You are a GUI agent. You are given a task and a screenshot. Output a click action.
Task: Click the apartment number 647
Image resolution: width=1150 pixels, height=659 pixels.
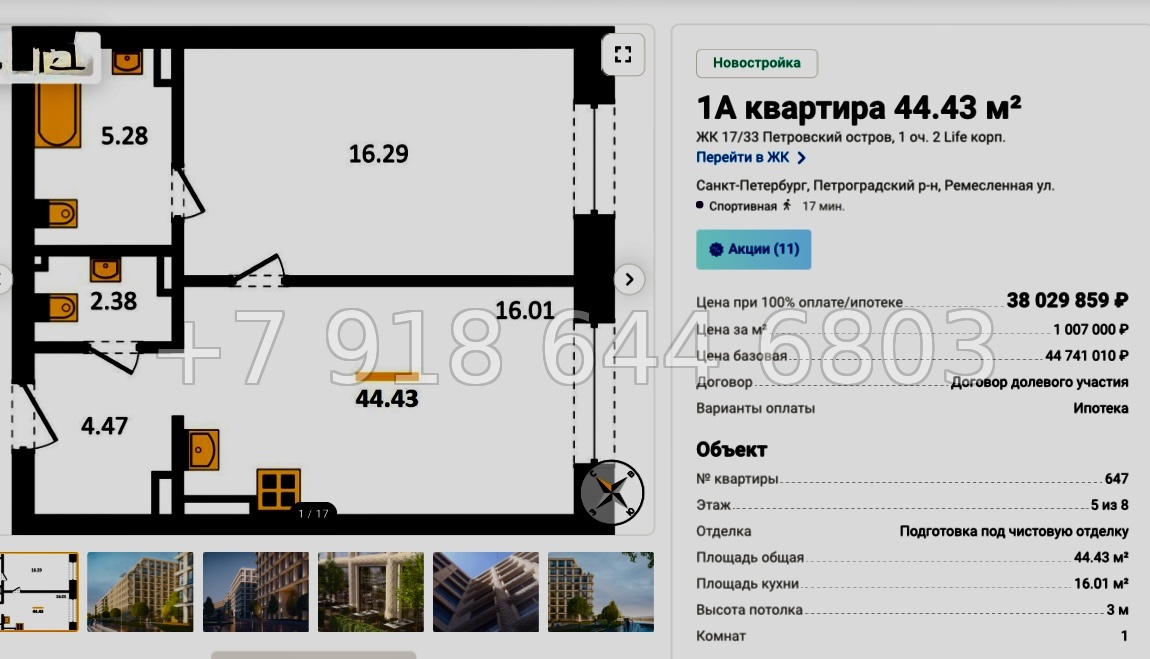[x=1116, y=479]
